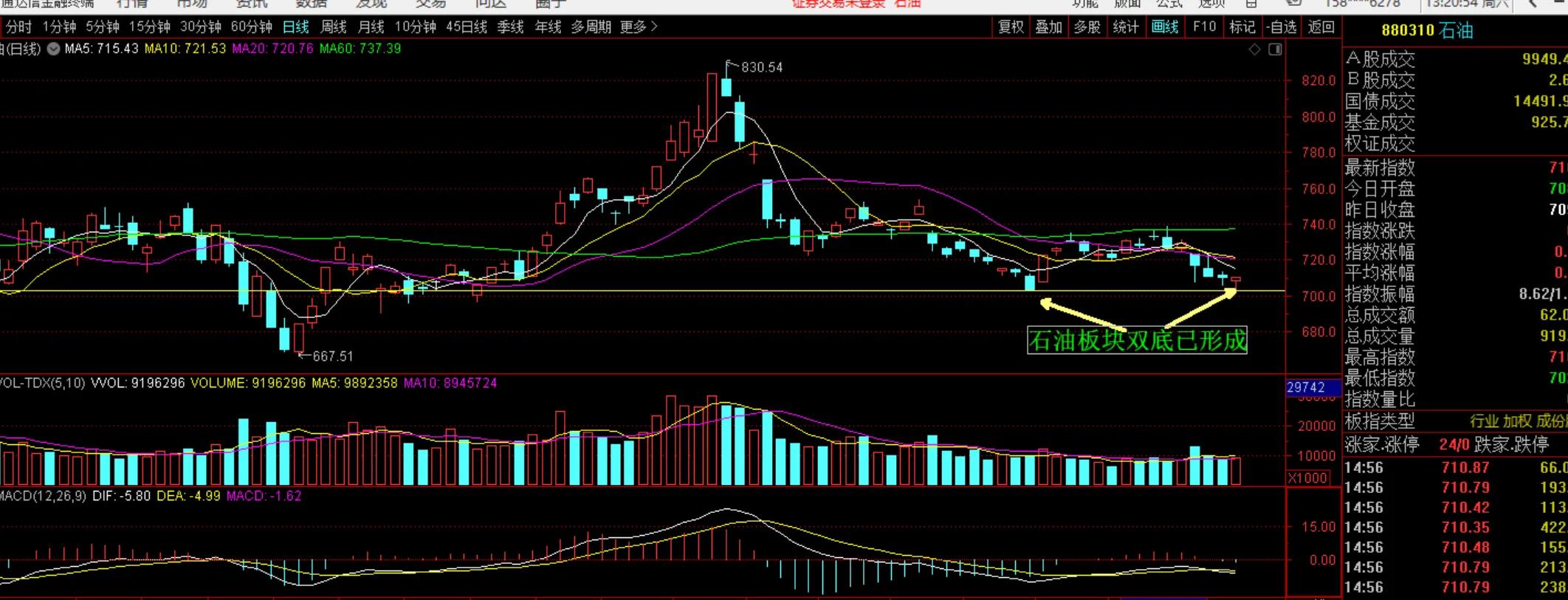Open the indicator dropdown beside 日线 label

53,49
